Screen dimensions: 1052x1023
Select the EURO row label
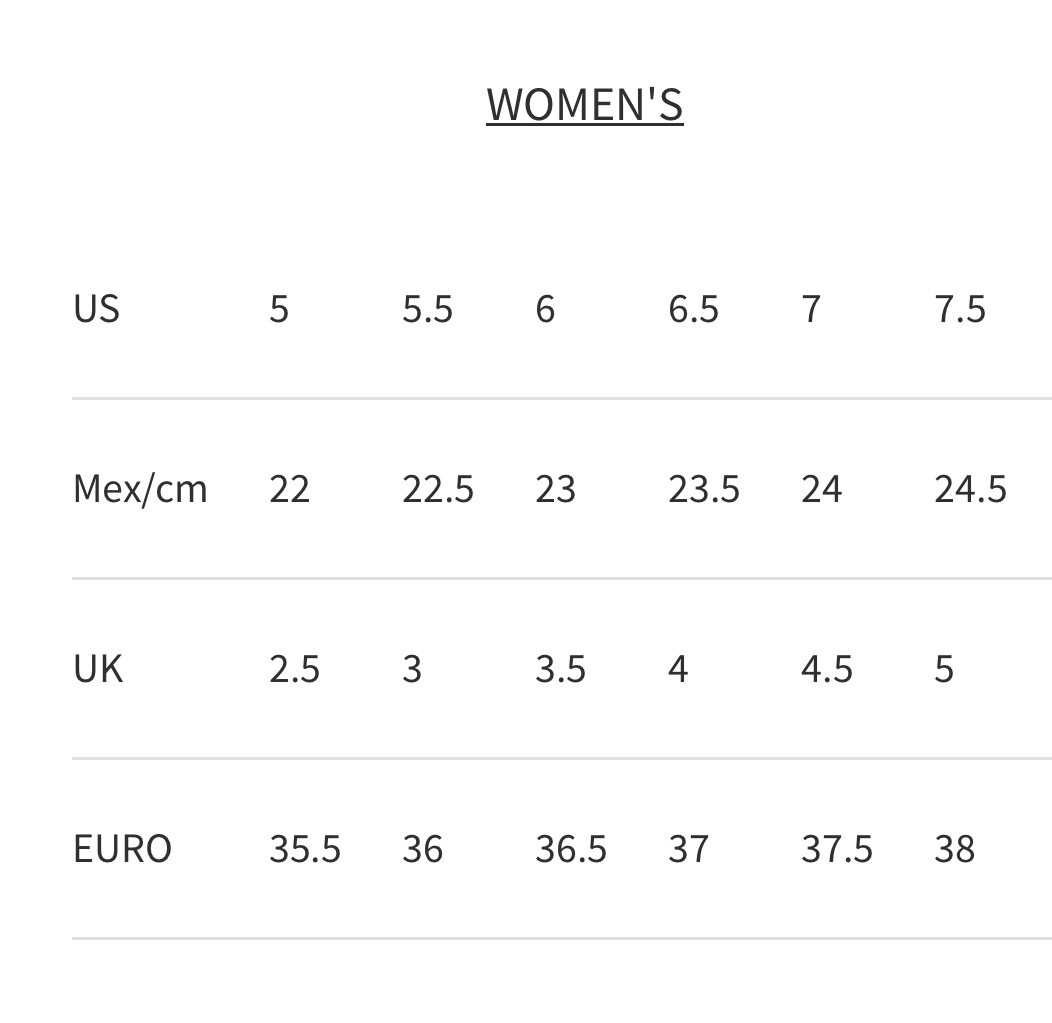[122, 849]
